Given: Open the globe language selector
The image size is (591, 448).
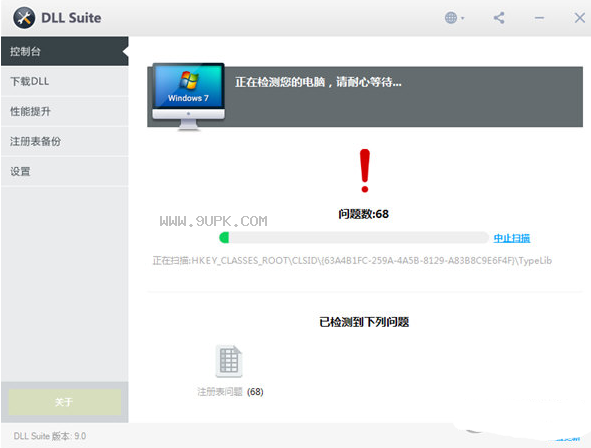Looking at the screenshot, I should pos(454,18).
